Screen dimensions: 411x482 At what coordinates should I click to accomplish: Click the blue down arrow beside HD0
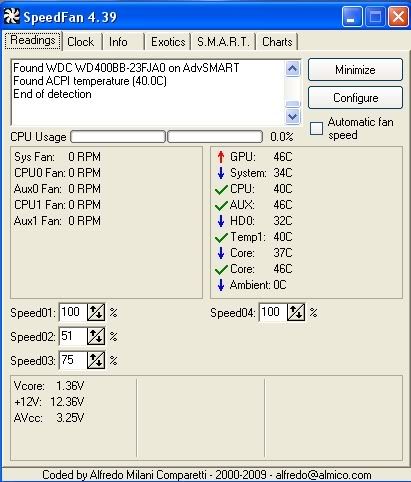coord(221,221)
